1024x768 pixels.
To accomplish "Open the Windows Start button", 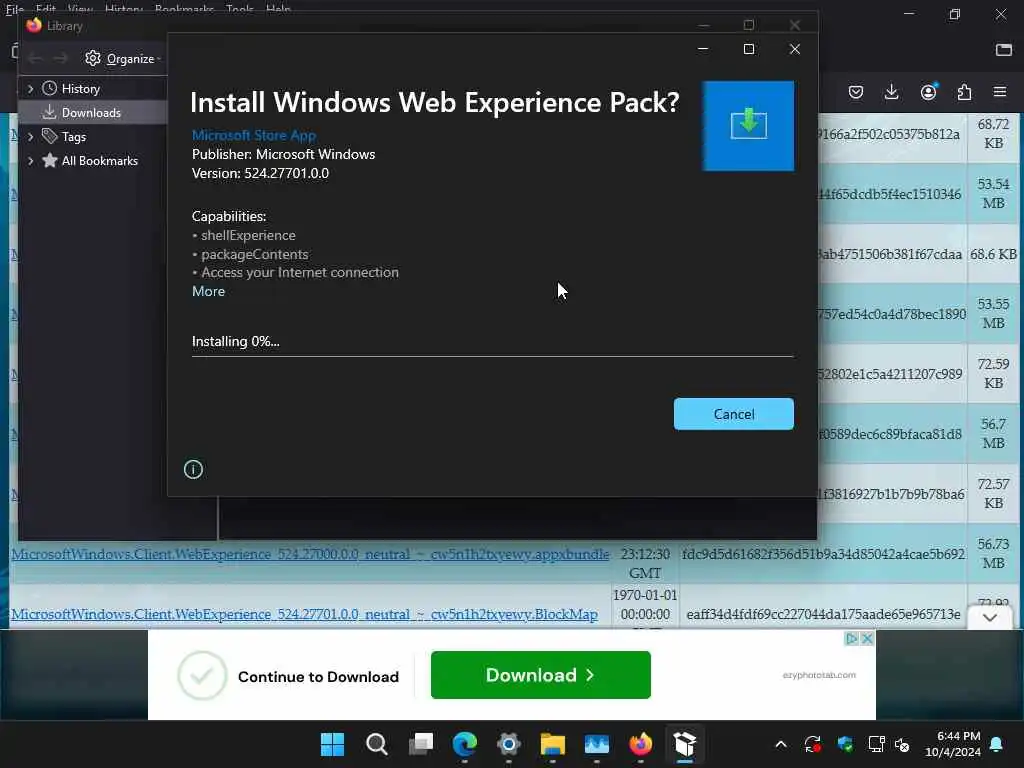I will (x=332, y=744).
